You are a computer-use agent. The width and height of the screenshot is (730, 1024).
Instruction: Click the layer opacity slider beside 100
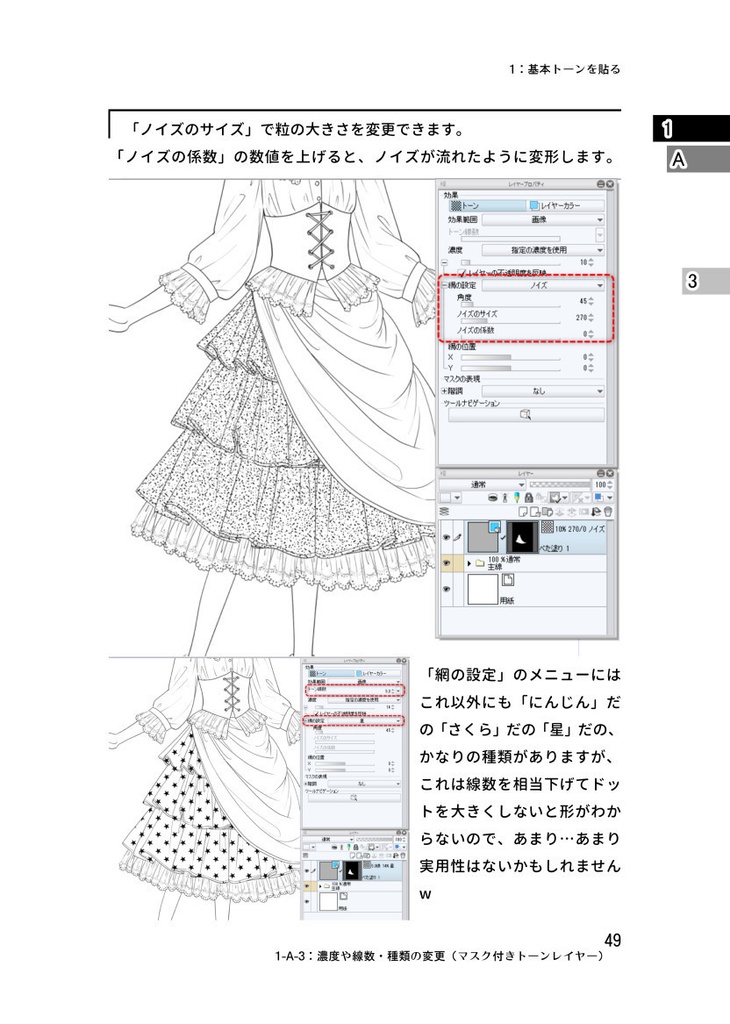coord(560,484)
